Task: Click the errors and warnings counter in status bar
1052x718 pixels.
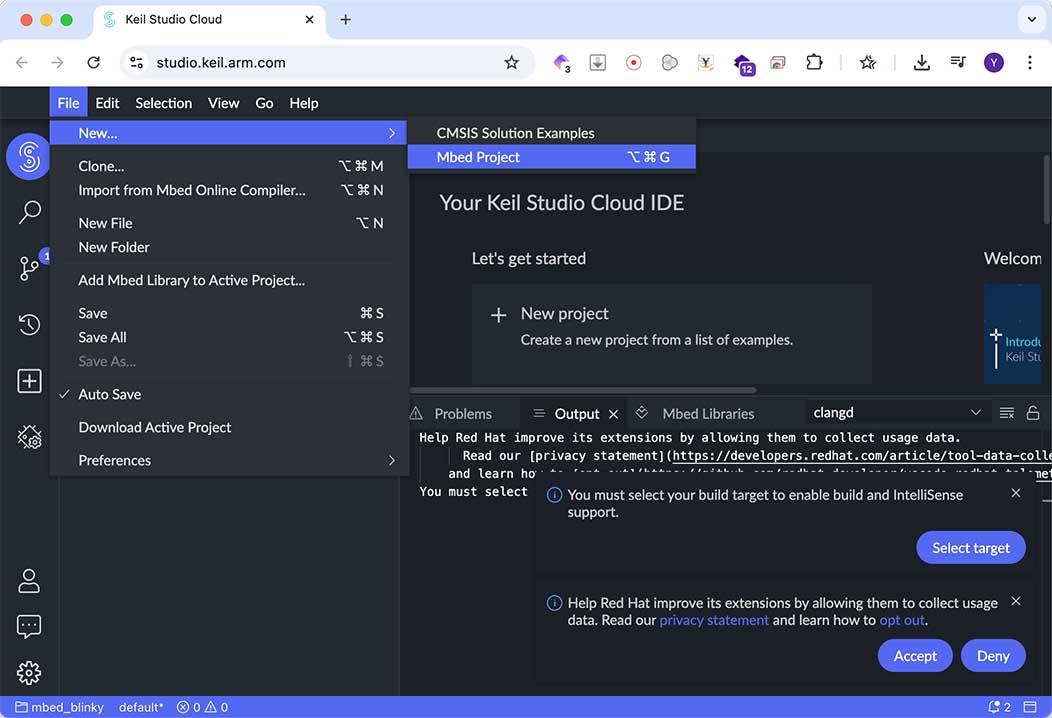Action: [x=202, y=707]
